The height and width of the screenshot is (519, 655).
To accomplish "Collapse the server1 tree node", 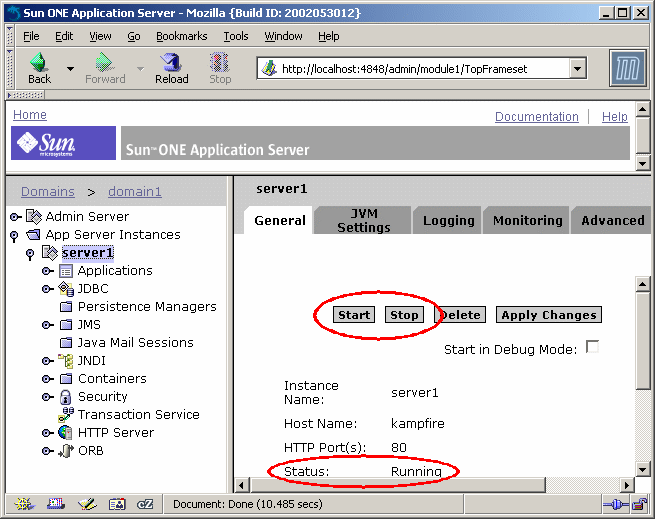I will tap(30, 254).
